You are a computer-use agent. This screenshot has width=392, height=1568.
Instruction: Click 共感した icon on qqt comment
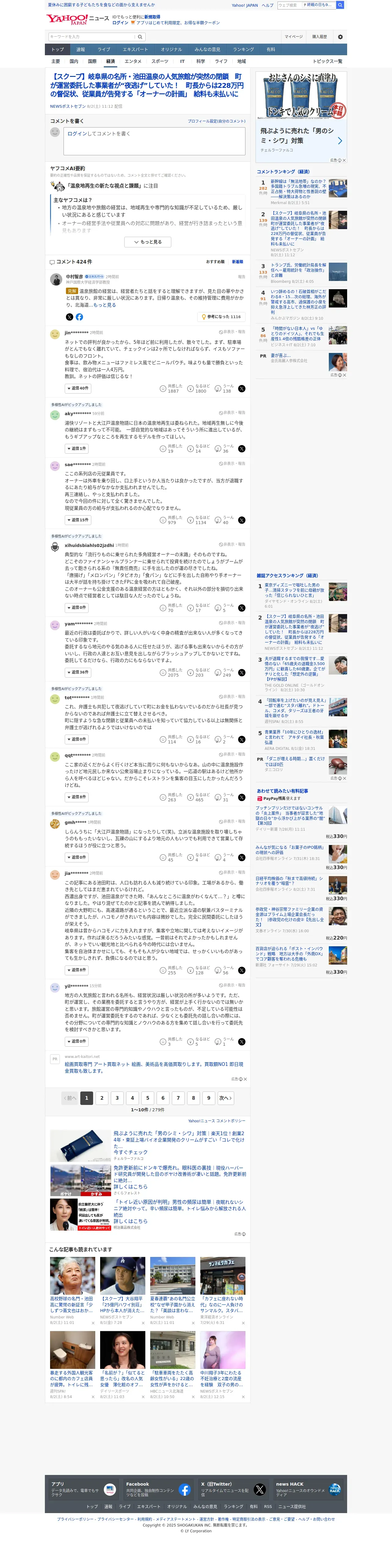click(163, 797)
